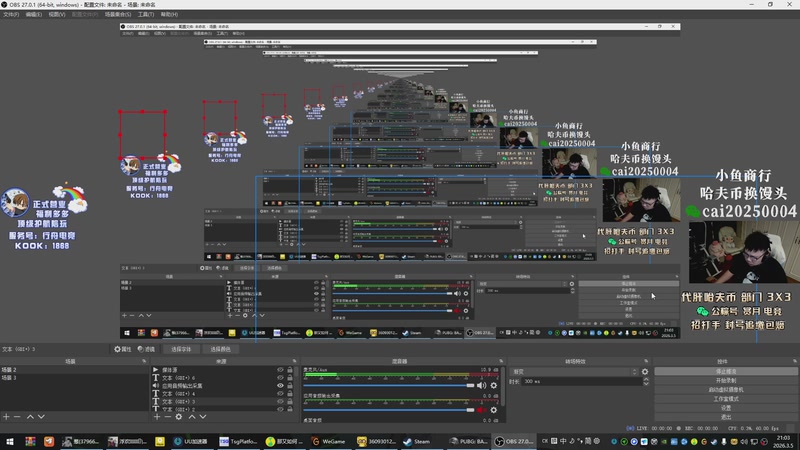Mute the 麦克风/Aux speaker icon

[x=481, y=385]
